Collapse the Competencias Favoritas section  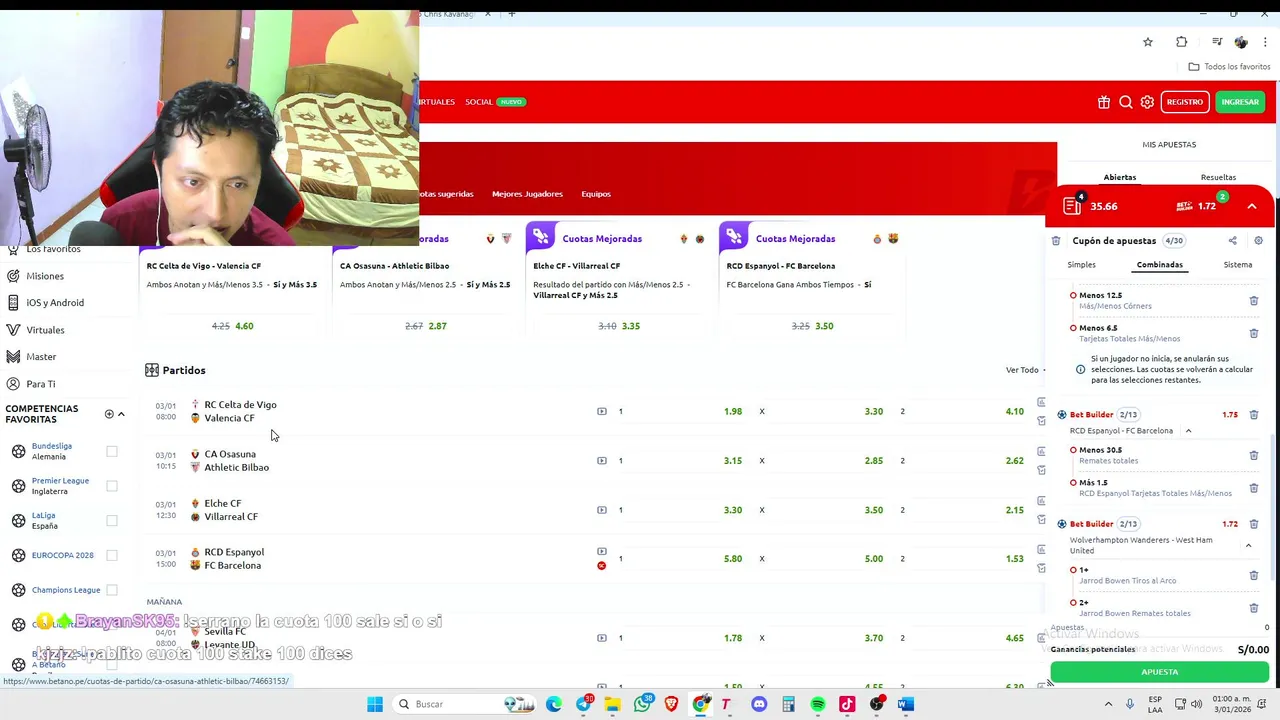click(121, 414)
